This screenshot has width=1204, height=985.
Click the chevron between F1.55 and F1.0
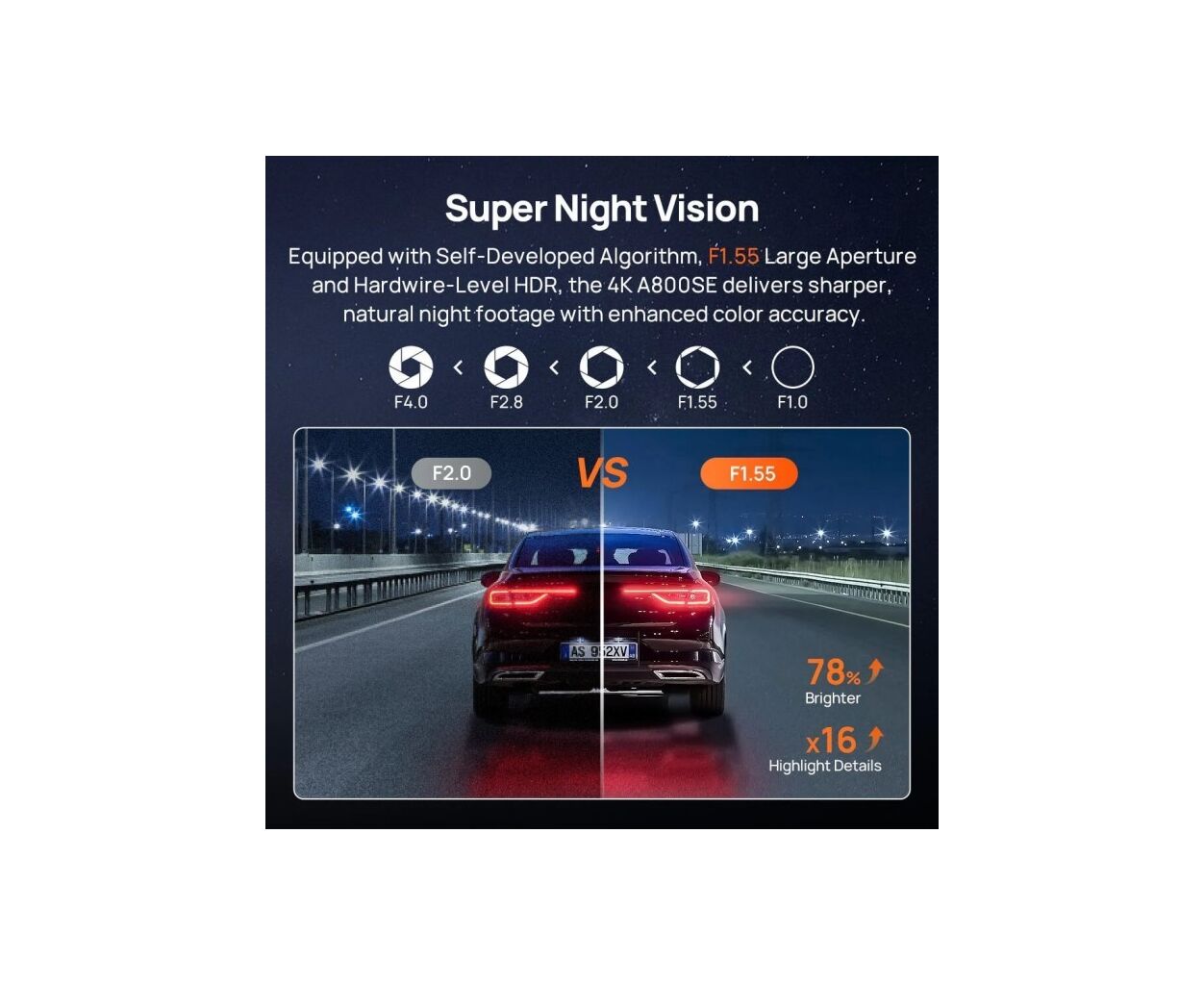pyautogui.click(x=746, y=367)
